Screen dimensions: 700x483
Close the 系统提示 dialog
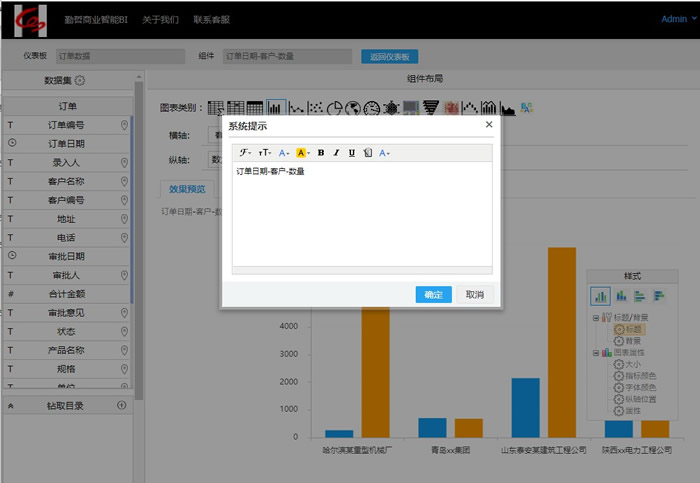click(489, 125)
